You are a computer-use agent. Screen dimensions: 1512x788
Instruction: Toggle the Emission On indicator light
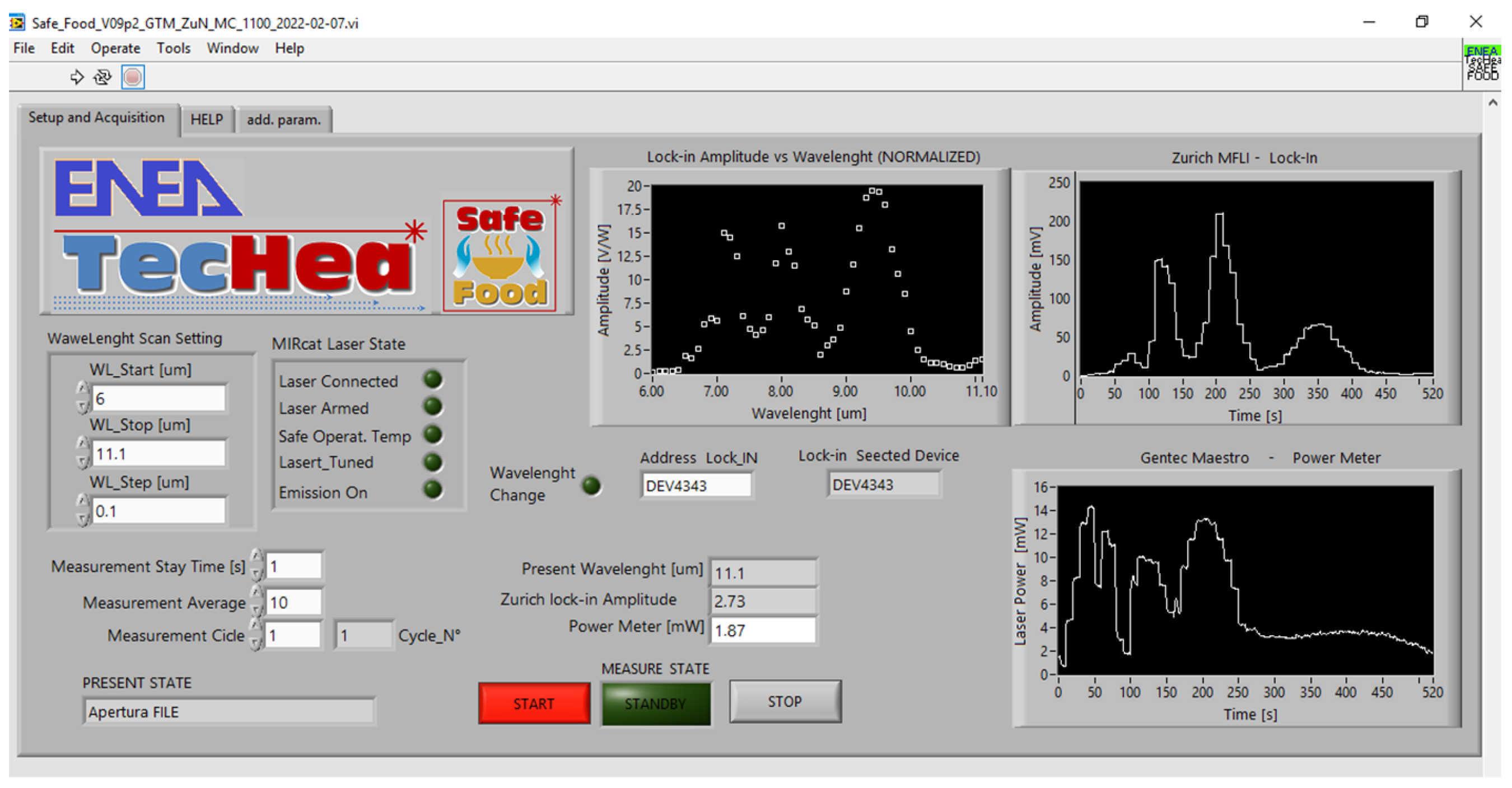coord(432,489)
